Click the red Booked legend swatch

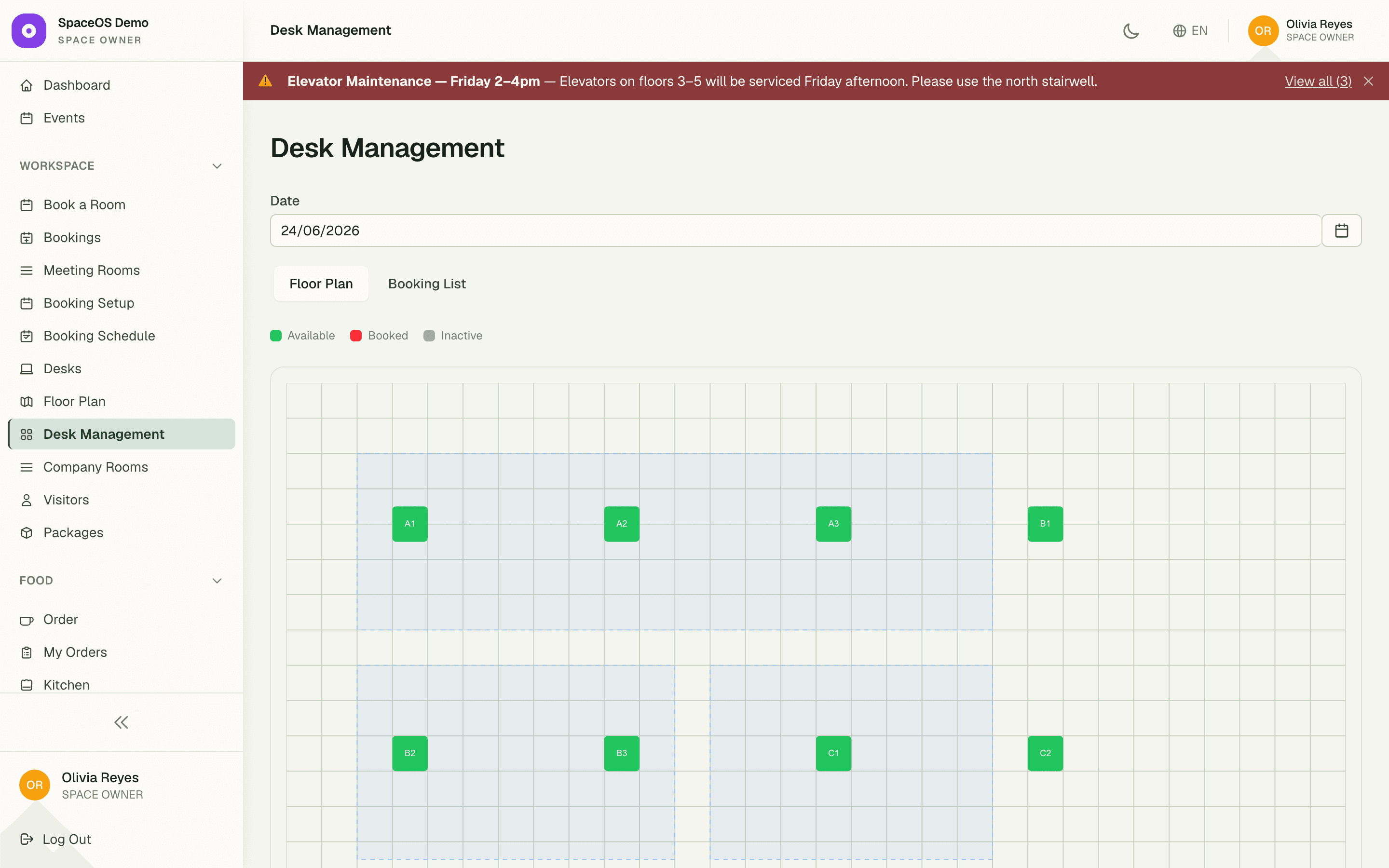click(x=356, y=336)
